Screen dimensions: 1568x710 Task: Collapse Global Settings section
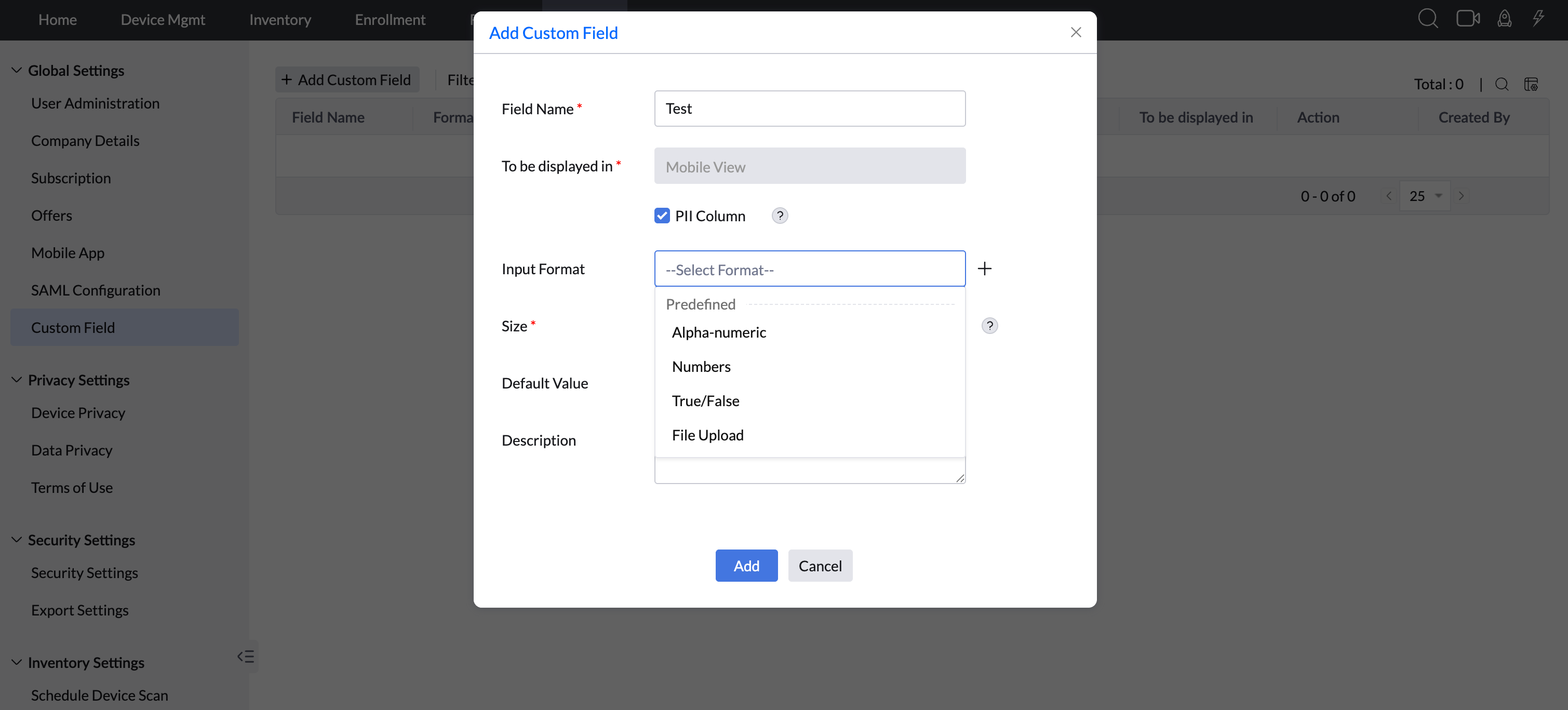[x=17, y=71]
